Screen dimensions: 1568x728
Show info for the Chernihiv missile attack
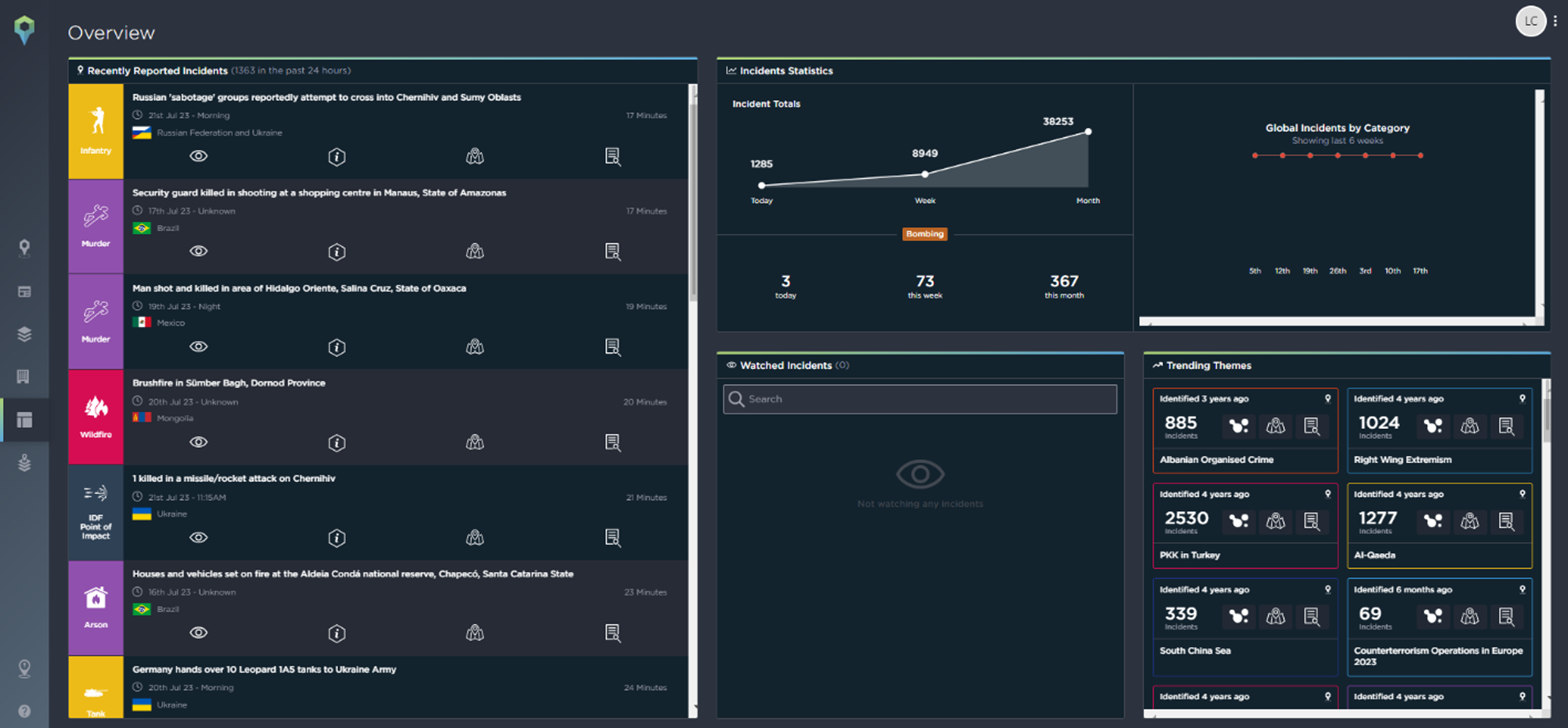337,538
